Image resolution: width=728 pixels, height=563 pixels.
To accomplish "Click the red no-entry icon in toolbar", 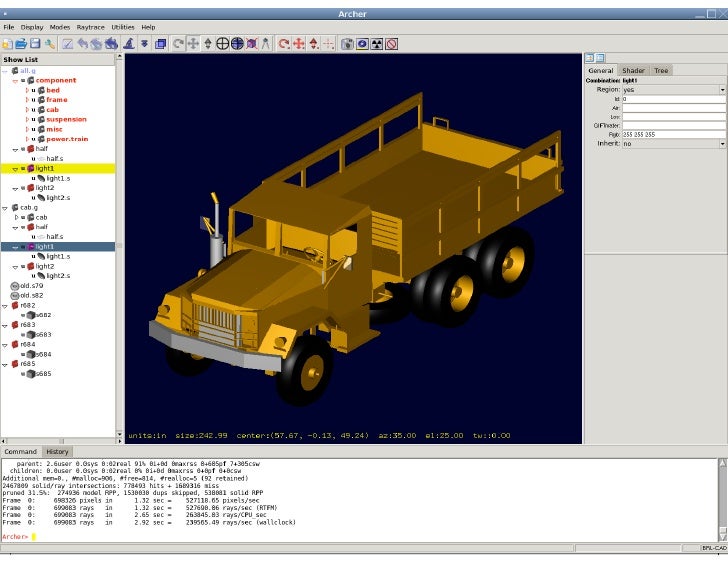I will pyautogui.click(x=392, y=44).
